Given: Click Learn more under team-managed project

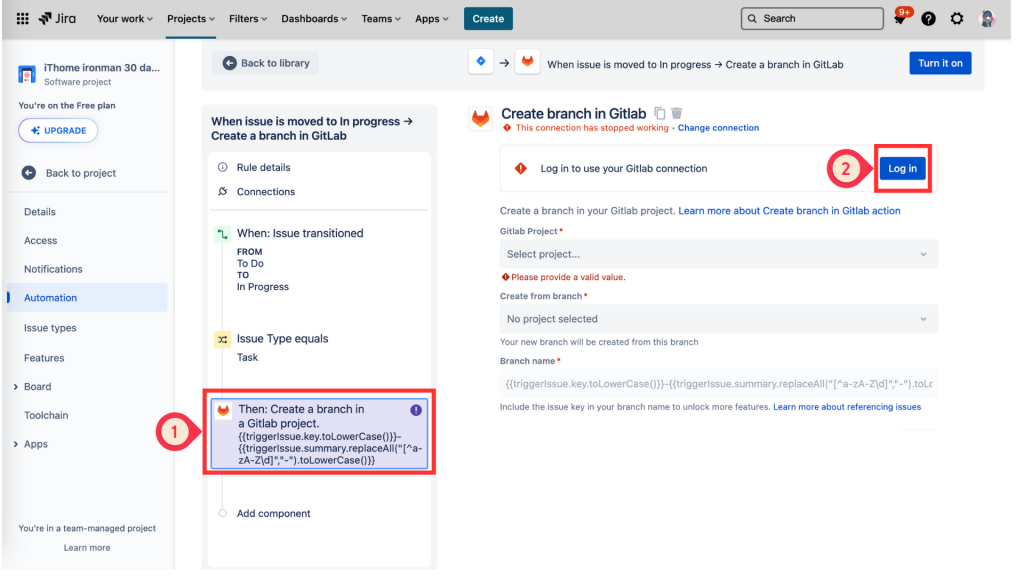Looking at the screenshot, I should coord(87,548).
